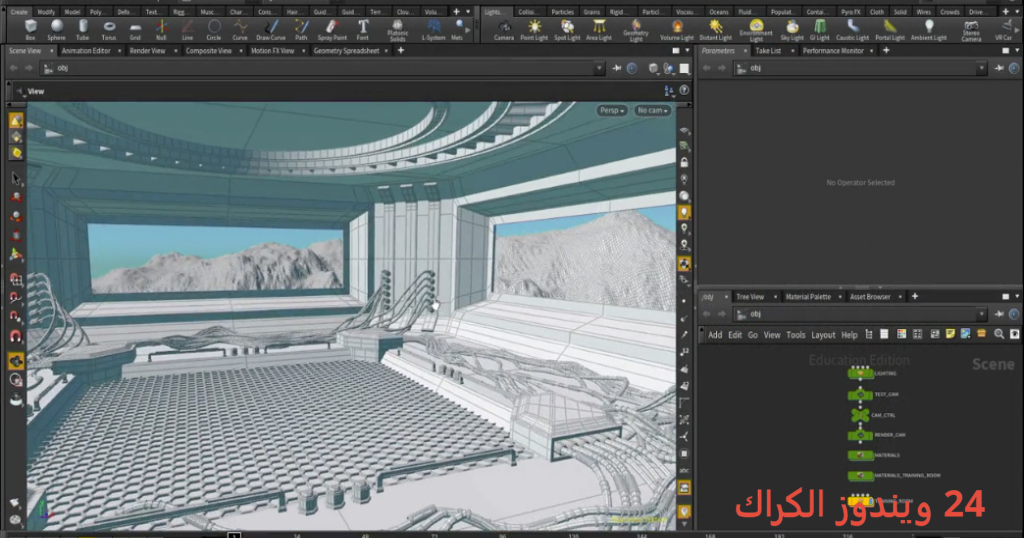
Task: Create a Grid from the shelf
Action: [135, 29]
